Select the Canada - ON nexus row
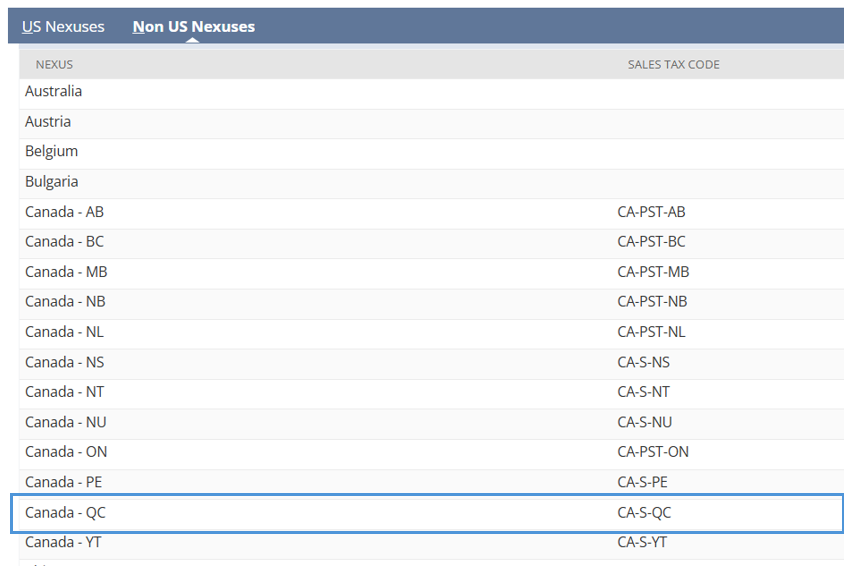This screenshot has height=571, width=847. 431,452
